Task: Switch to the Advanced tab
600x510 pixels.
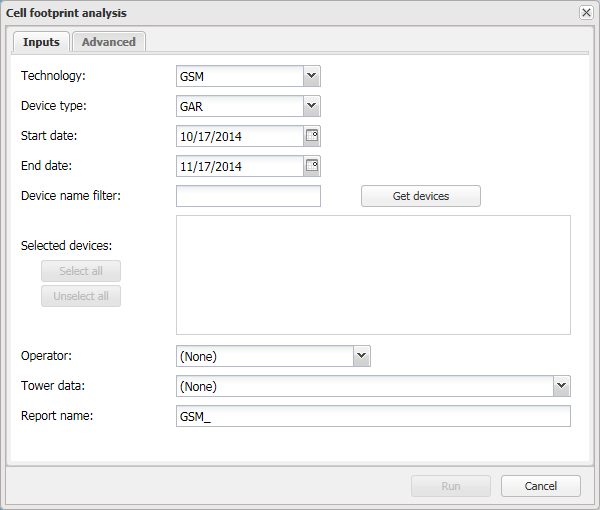Action: [x=109, y=42]
